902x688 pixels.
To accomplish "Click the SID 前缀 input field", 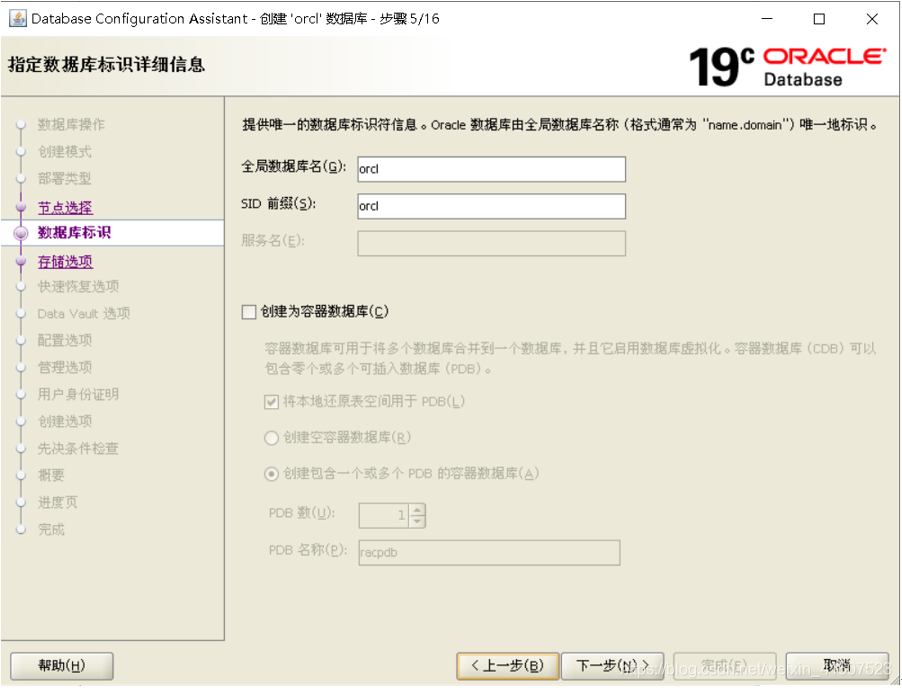I will (x=491, y=206).
